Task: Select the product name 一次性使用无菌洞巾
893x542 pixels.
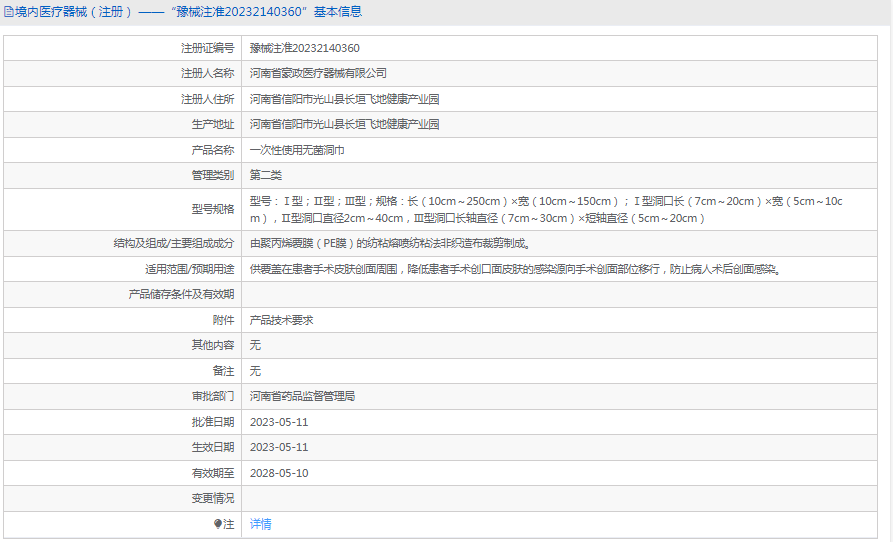Action: 297,150
